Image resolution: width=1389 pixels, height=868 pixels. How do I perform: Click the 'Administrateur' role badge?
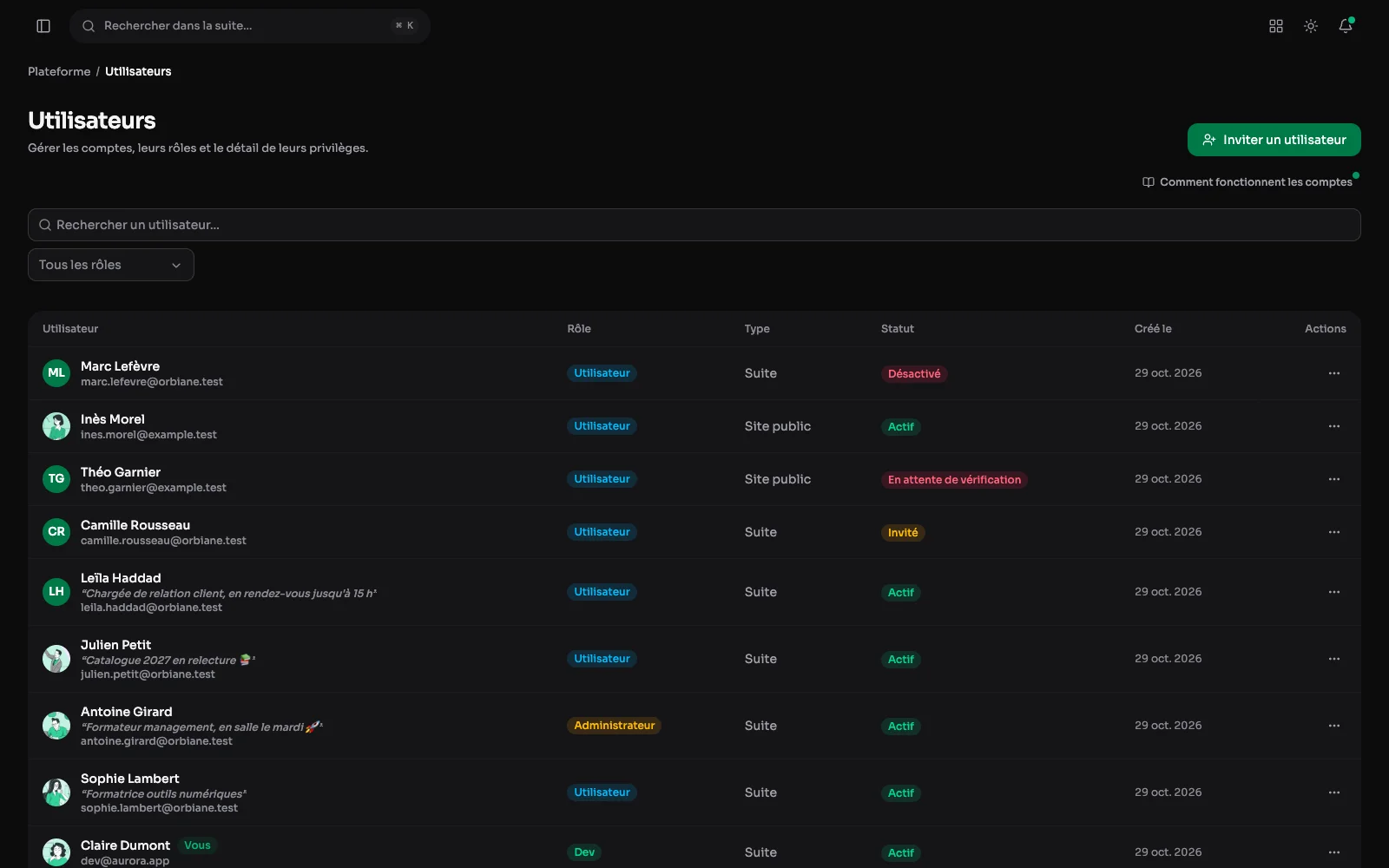point(615,726)
